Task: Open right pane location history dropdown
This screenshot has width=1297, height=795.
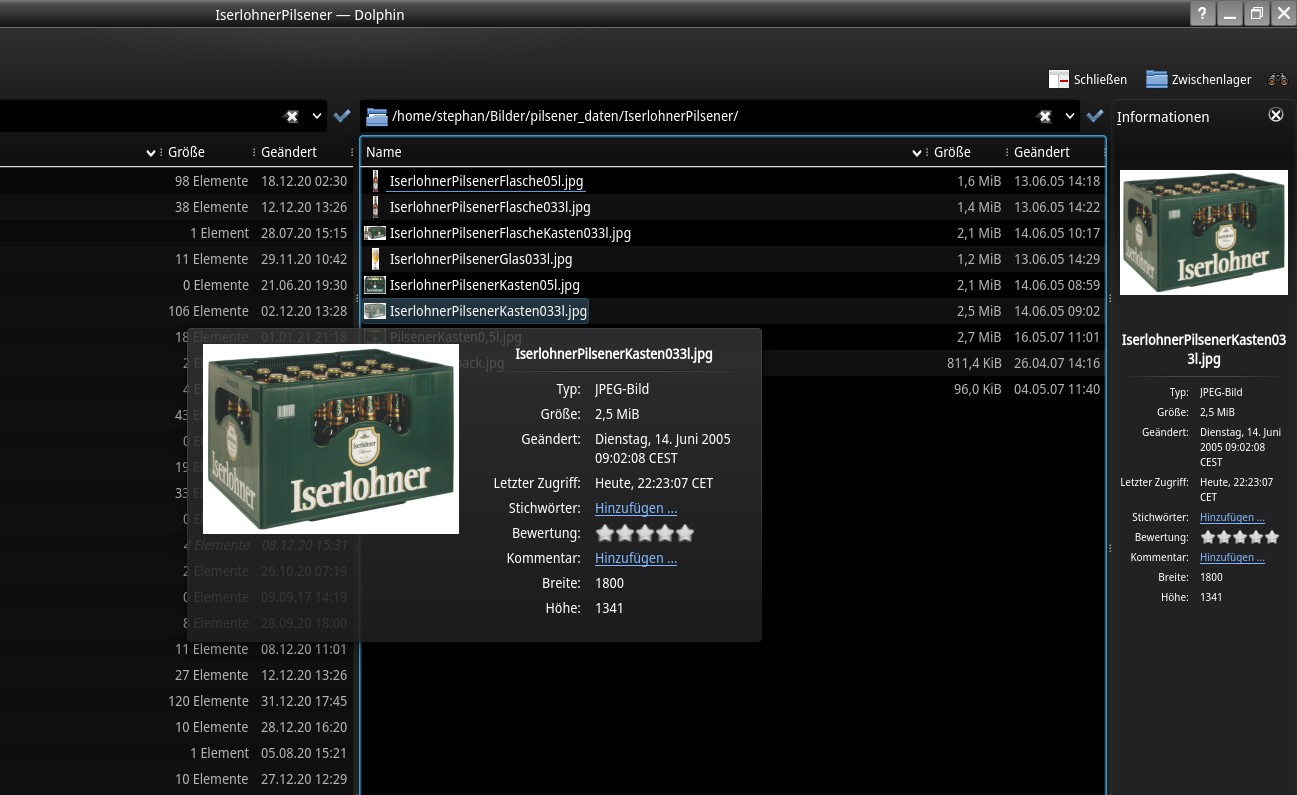Action: (1070, 116)
